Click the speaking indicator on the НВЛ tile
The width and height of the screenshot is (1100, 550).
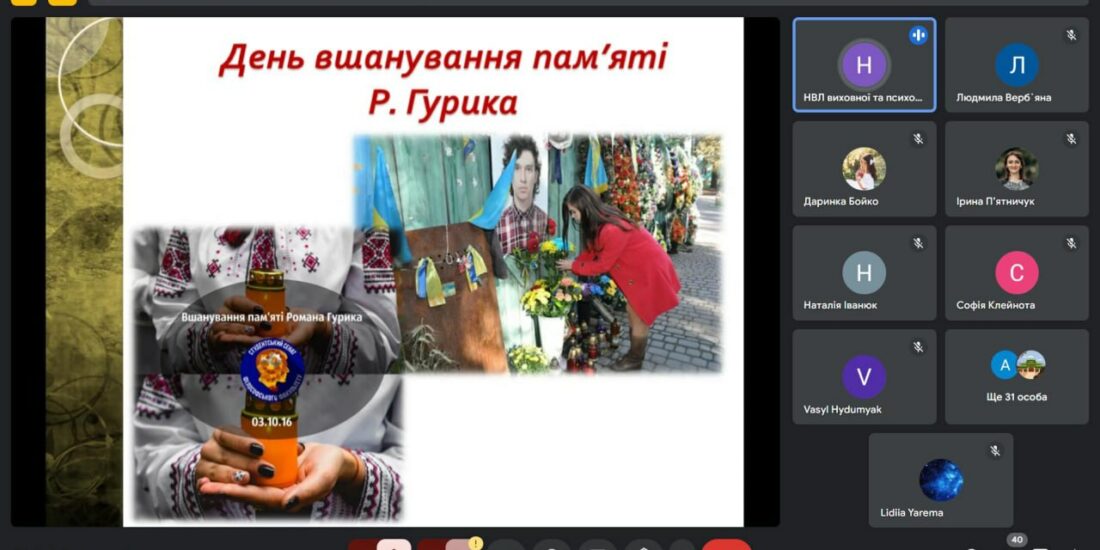(x=918, y=36)
